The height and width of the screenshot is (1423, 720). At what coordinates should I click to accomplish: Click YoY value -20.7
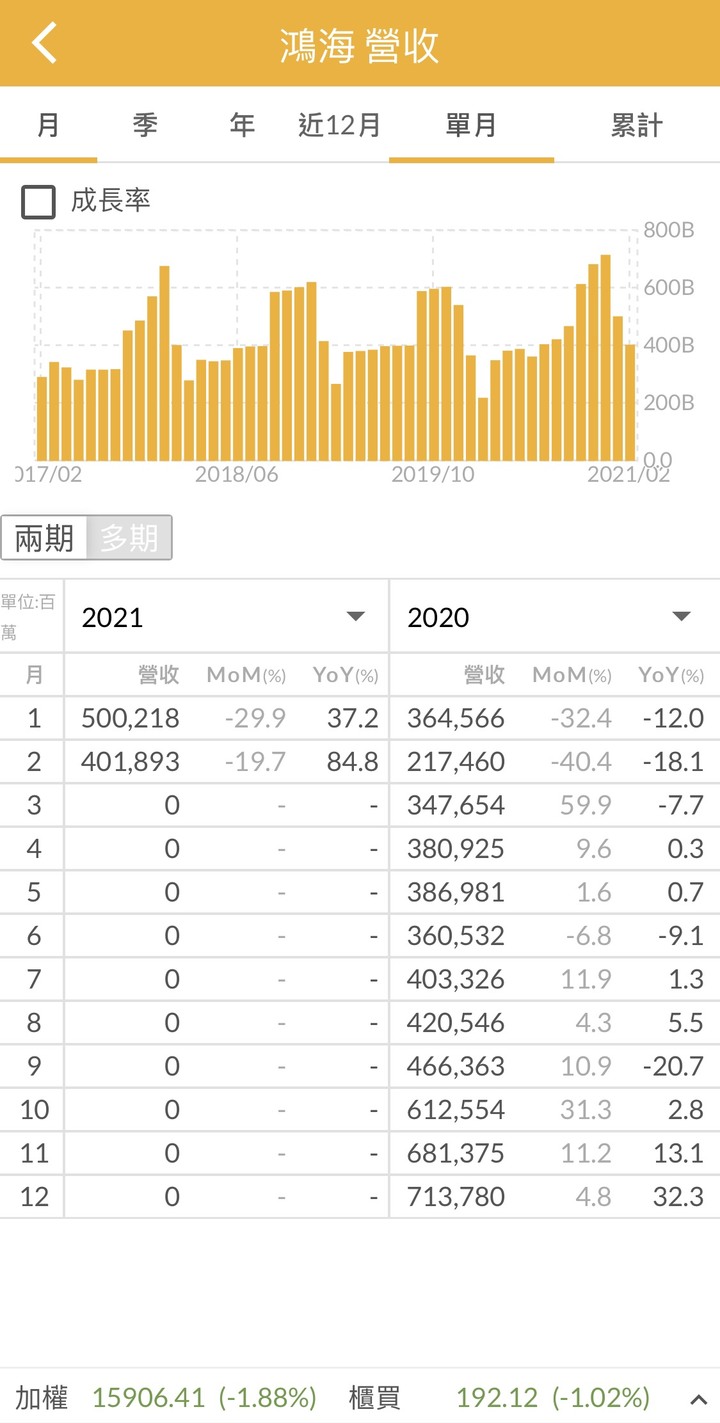672,1066
